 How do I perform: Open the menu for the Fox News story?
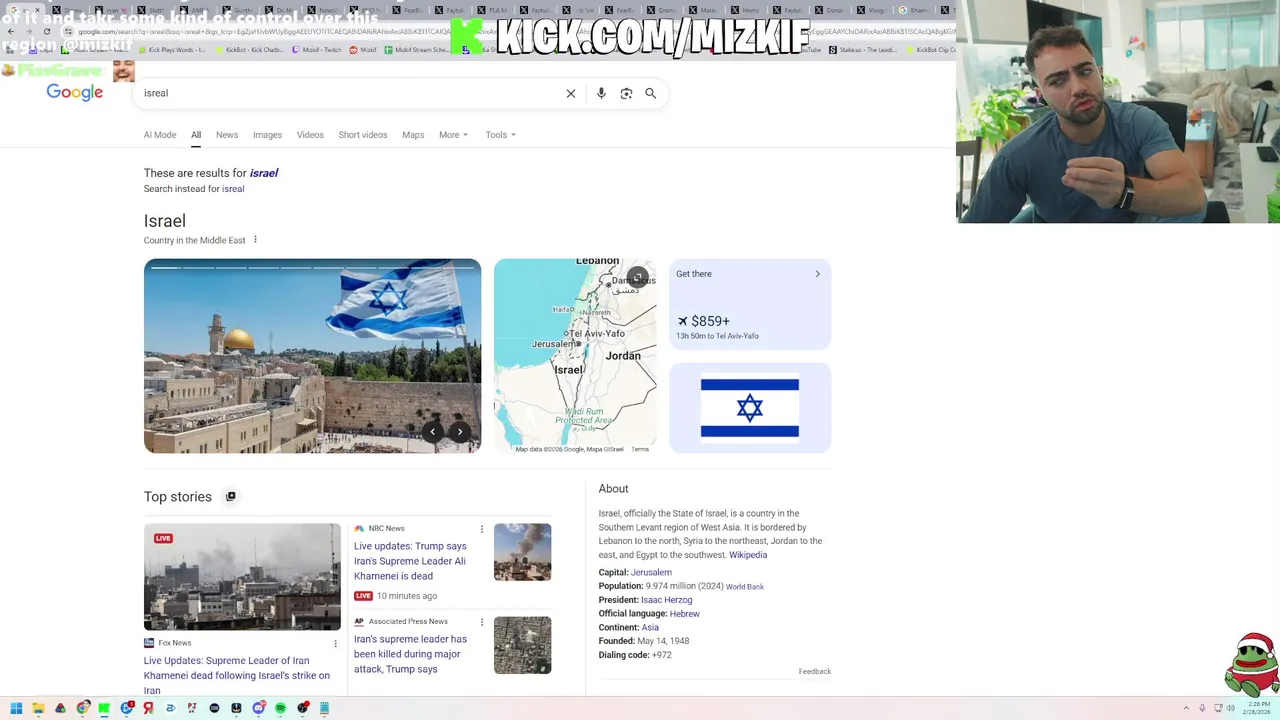[x=336, y=644]
